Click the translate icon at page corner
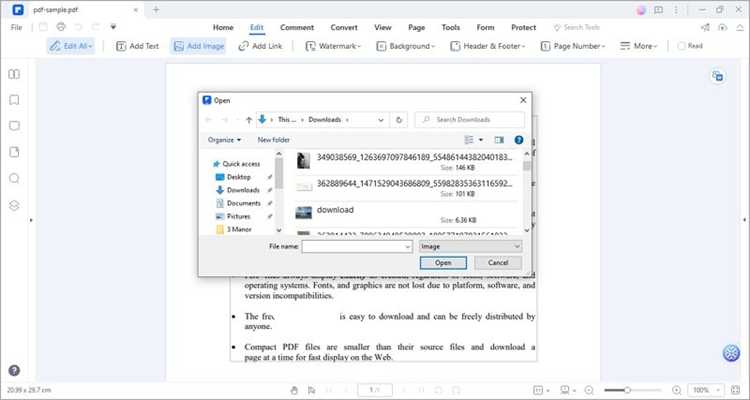The width and height of the screenshot is (750, 400). [717, 76]
